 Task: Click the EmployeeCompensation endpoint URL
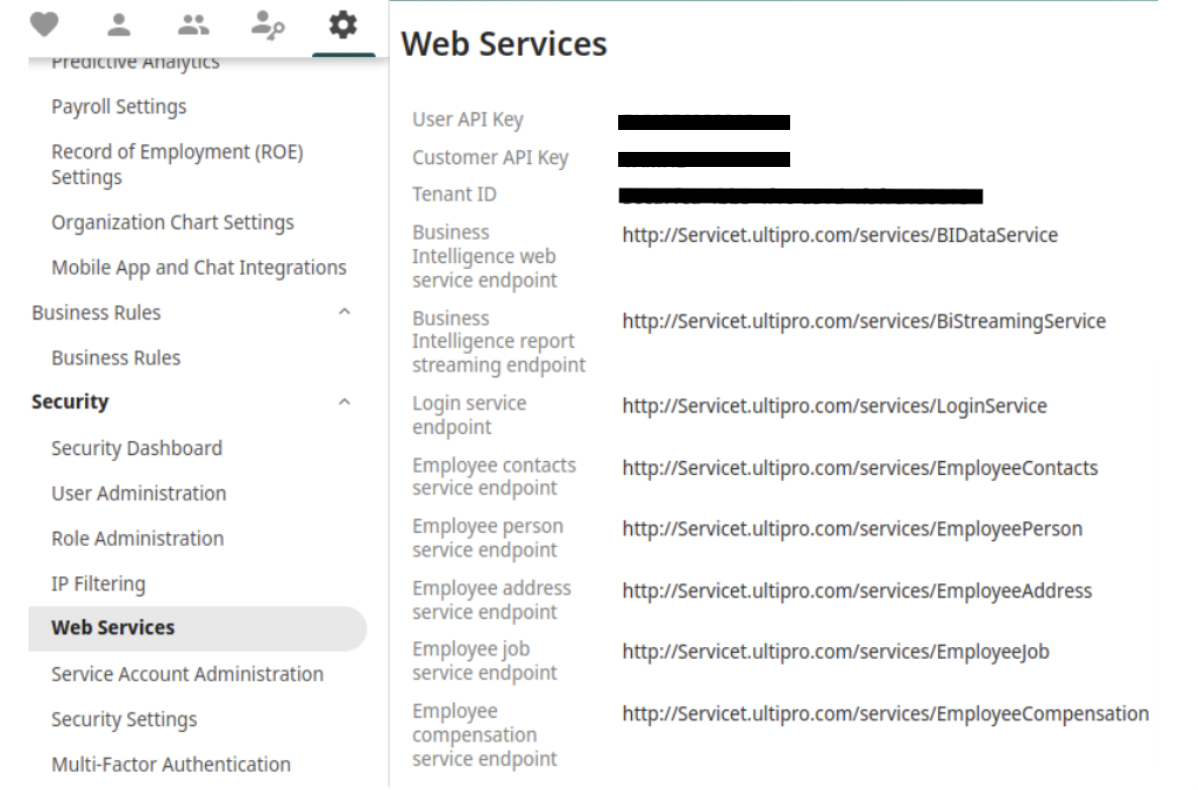(886, 714)
